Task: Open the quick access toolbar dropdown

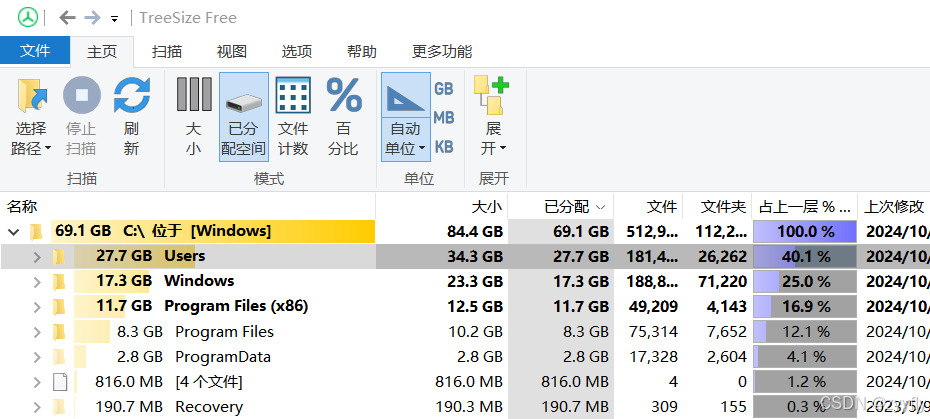Action: [114, 19]
